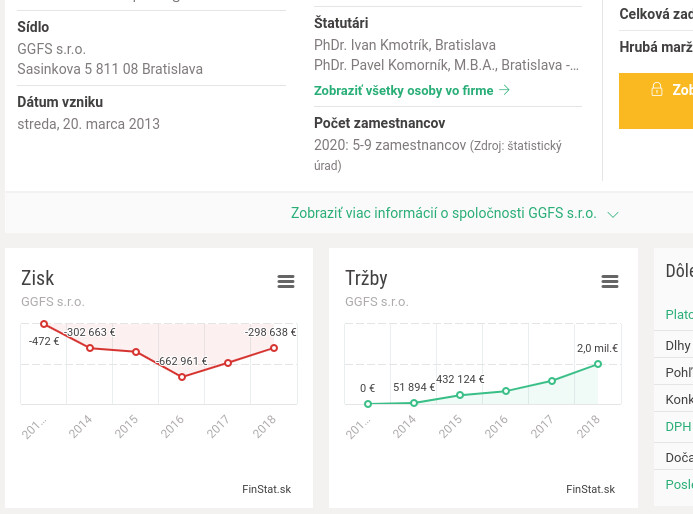Click the 2017 data point on Tržby chart
Viewport: 693px width, 514px height.
[552, 381]
